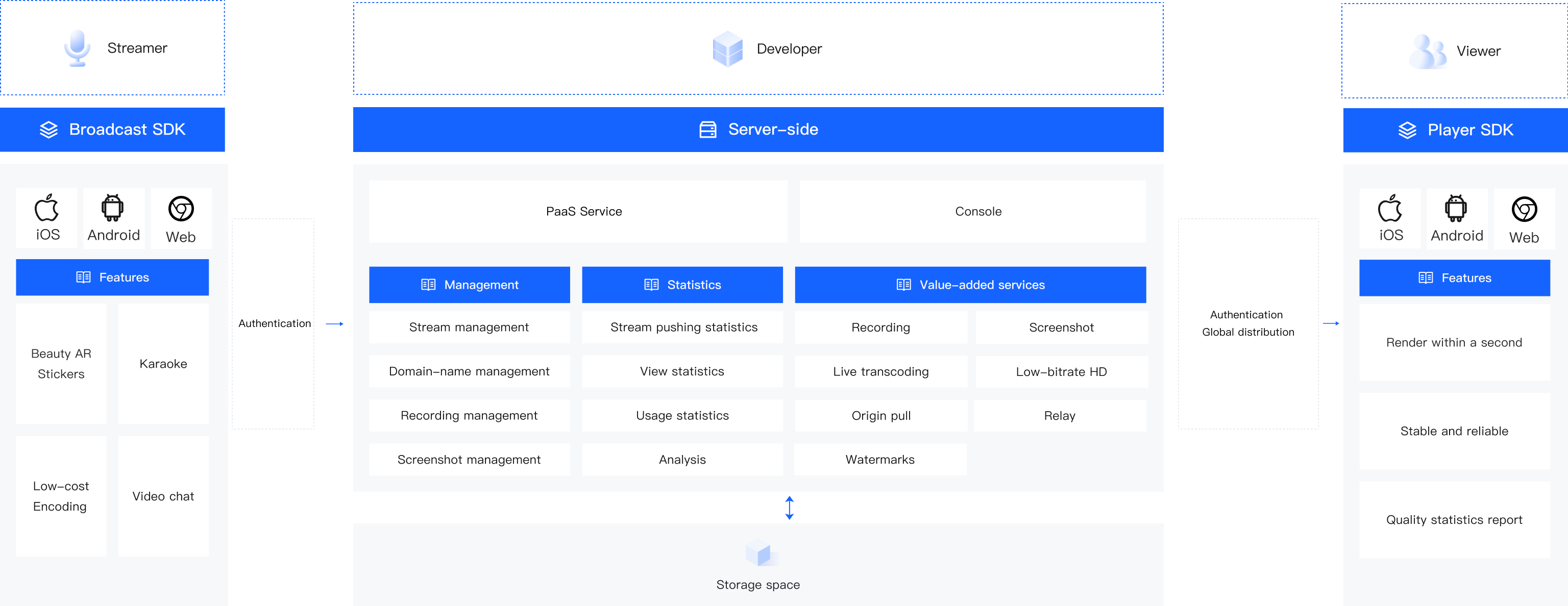Select Live transcoding service
Image resolution: width=1568 pixels, height=606 pixels.
[x=880, y=372]
